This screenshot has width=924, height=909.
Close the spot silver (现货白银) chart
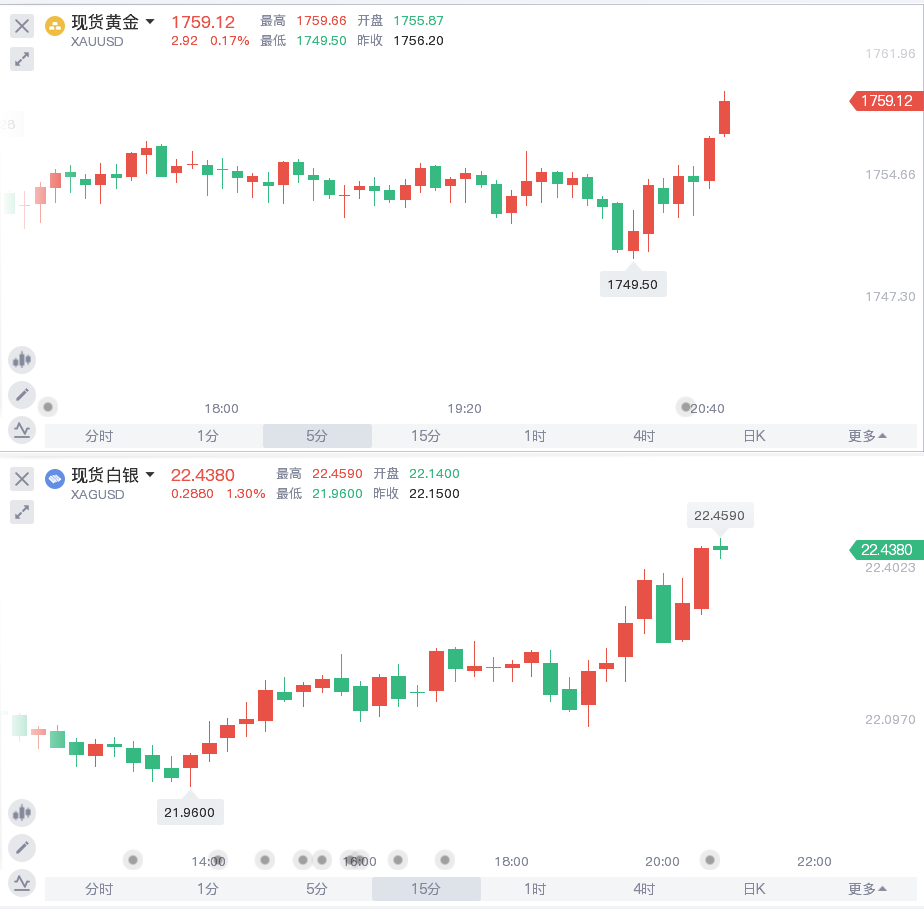pos(22,479)
